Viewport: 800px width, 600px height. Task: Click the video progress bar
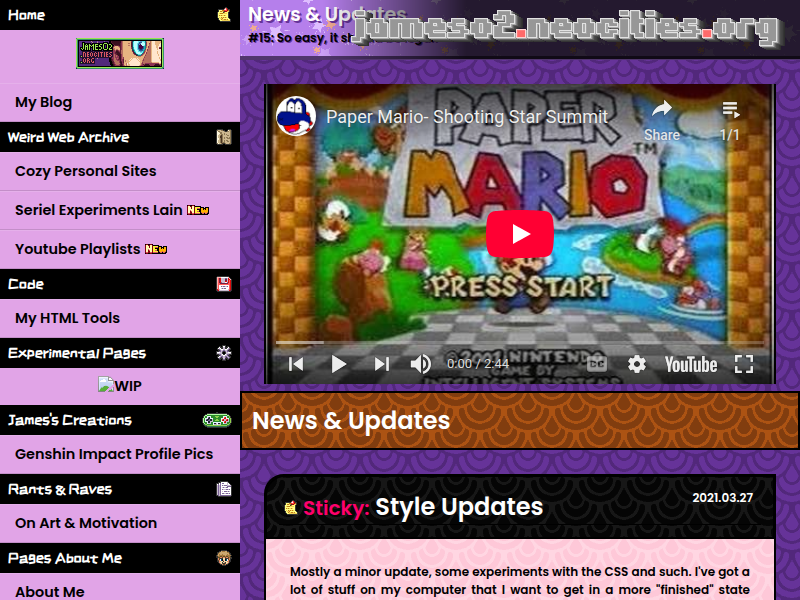click(519, 342)
